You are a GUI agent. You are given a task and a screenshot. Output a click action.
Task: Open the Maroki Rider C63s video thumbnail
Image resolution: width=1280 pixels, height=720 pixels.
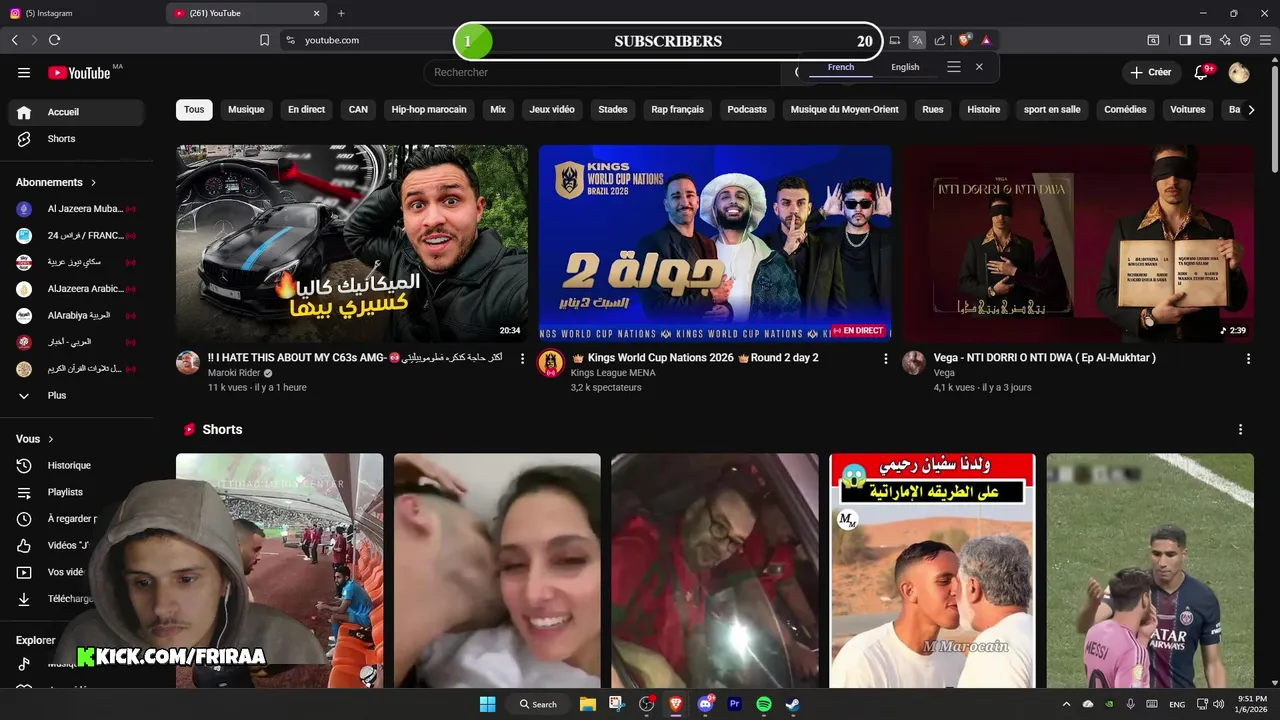coord(352,244)
